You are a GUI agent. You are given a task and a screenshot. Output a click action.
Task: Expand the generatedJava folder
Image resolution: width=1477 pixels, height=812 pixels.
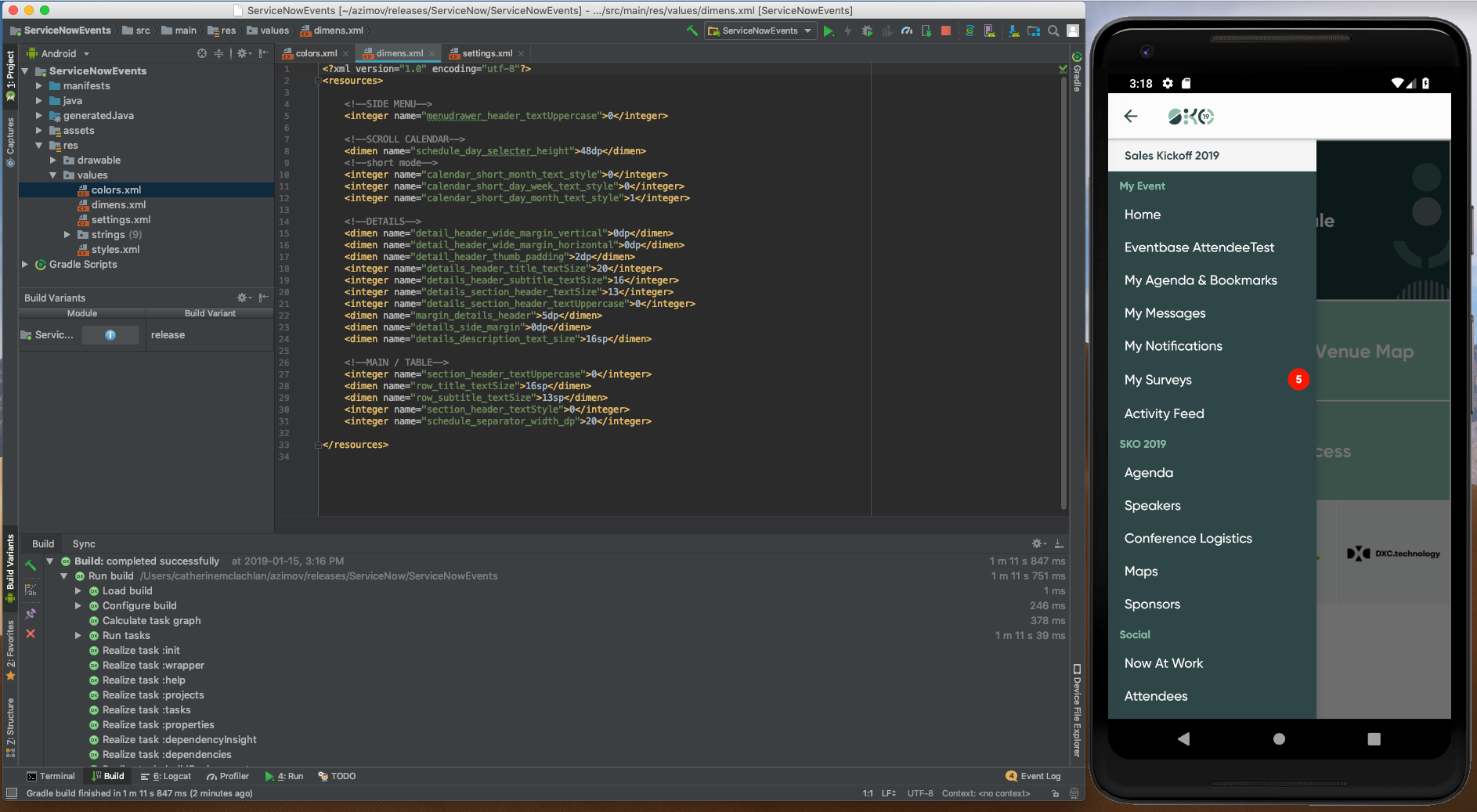(x=39, y=116)
